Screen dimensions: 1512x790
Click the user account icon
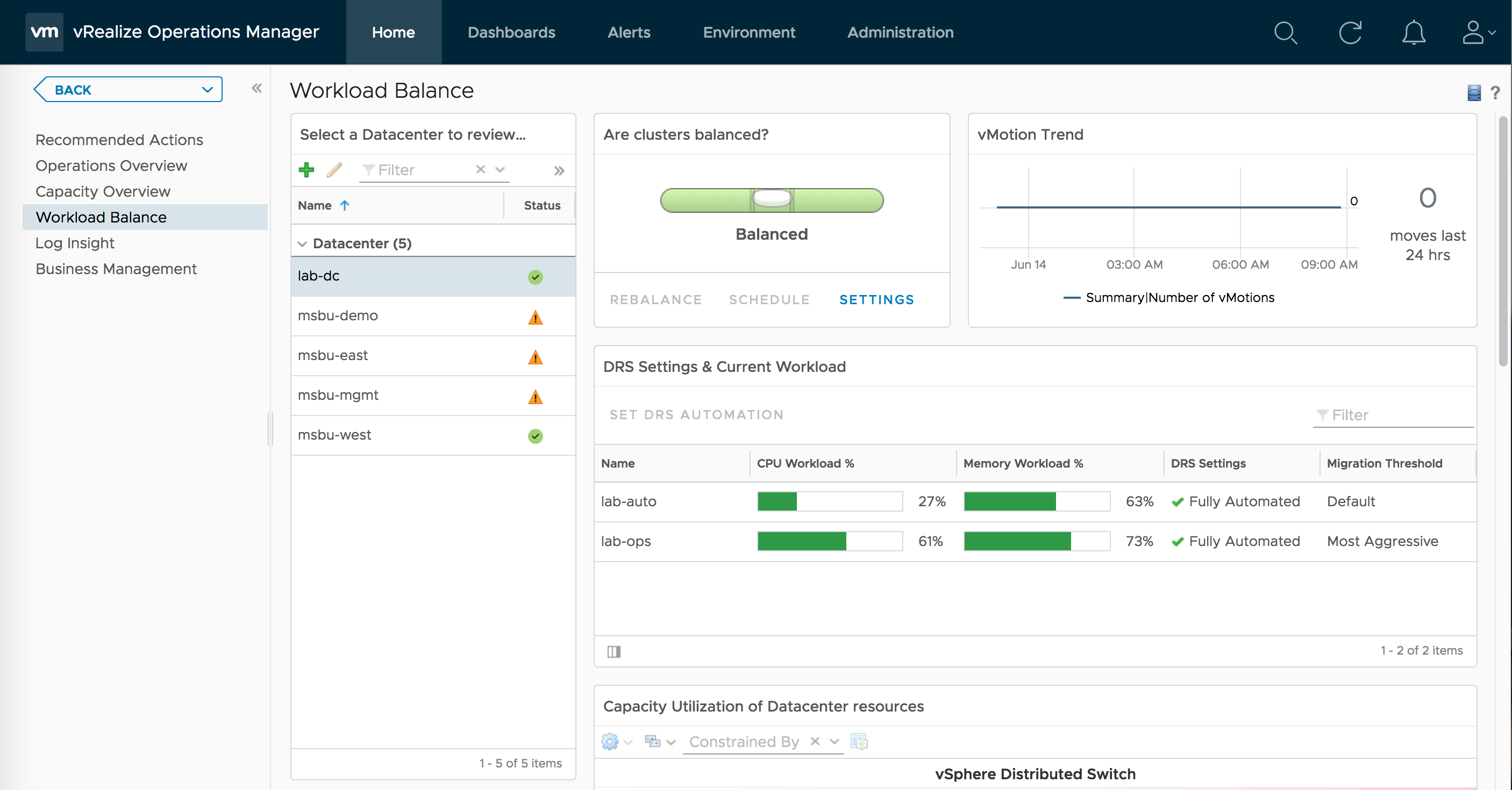click(x=1476, y=31)
